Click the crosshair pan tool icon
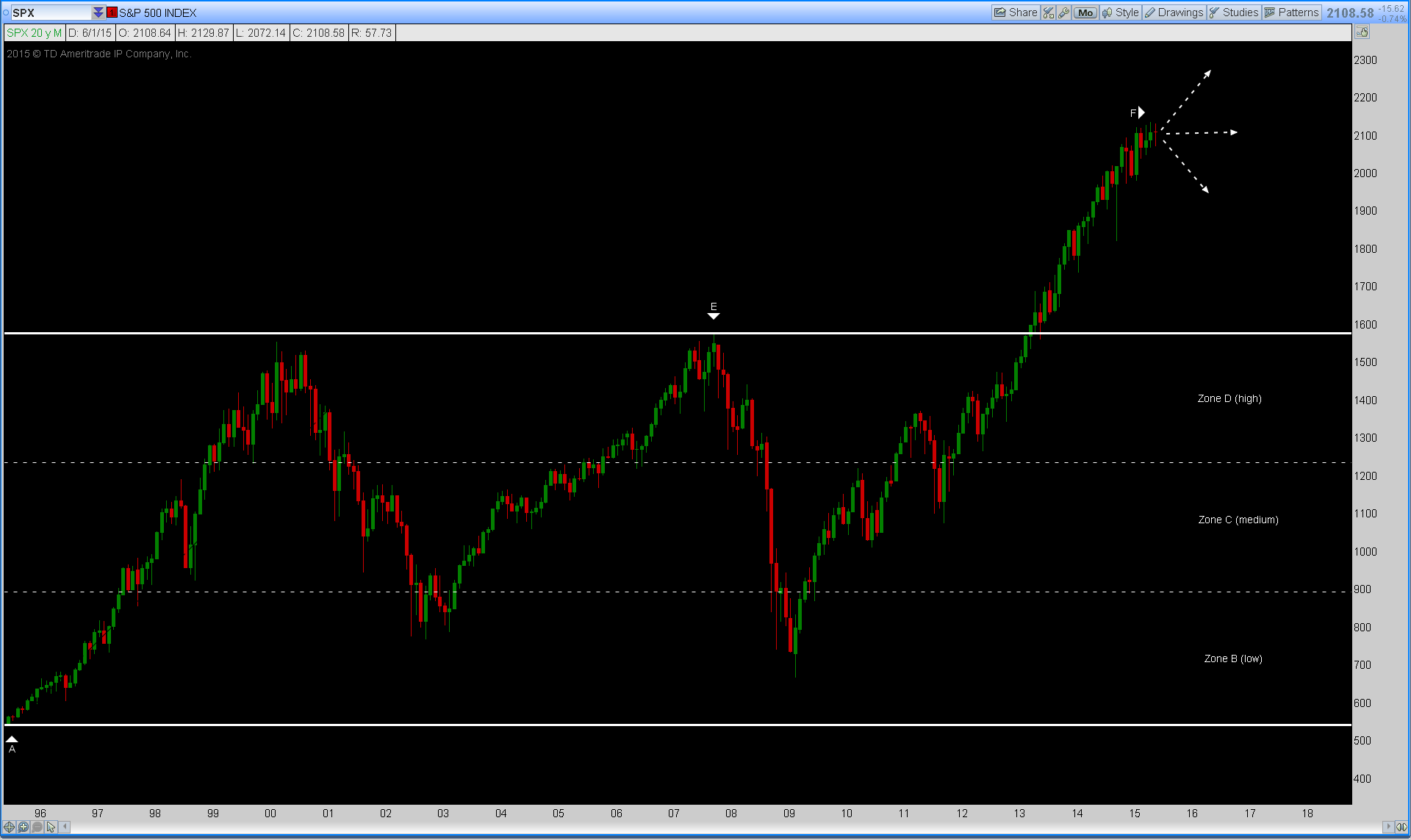 pos(9,827)
